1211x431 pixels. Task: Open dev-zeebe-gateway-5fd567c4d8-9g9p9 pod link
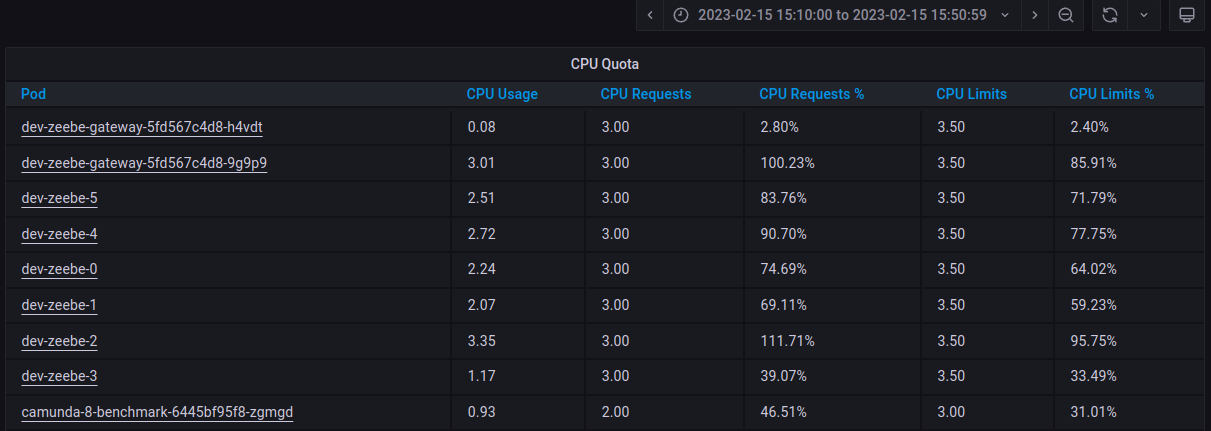pos(144,162)
